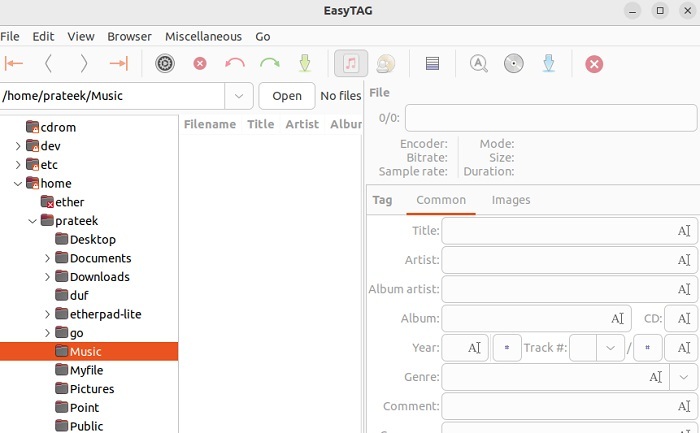The height and width of the screenshot is (433, 700).
Task: Apply CD number tag icon
Action: point(684,318)
